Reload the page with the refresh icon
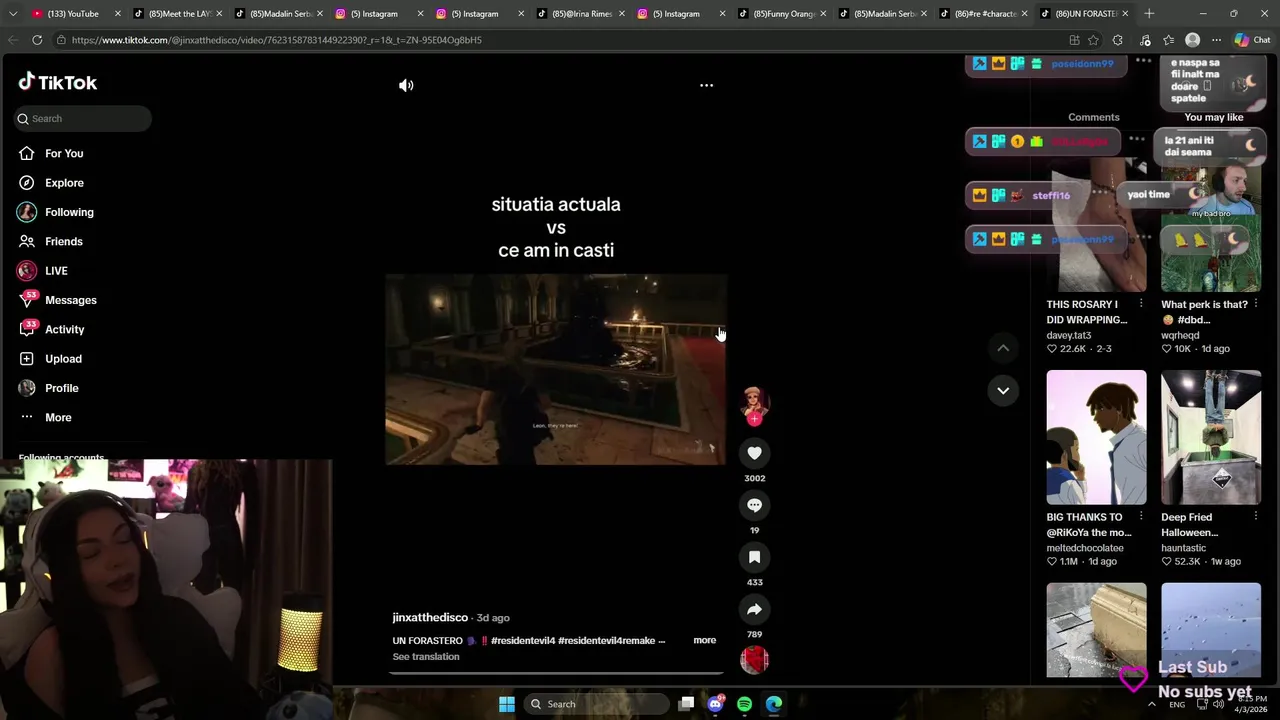Screen dimensions: 1280x720 [x=37, y=40]
